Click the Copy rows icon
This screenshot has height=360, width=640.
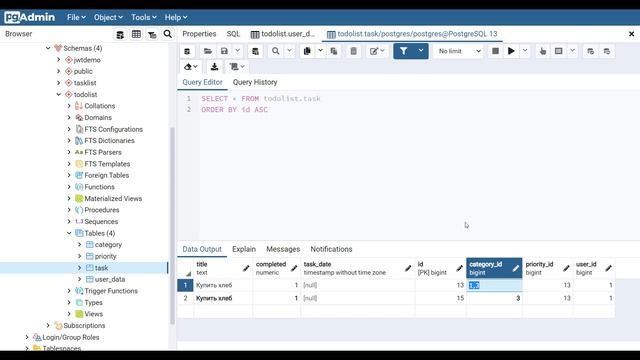(x=307, y=51)
